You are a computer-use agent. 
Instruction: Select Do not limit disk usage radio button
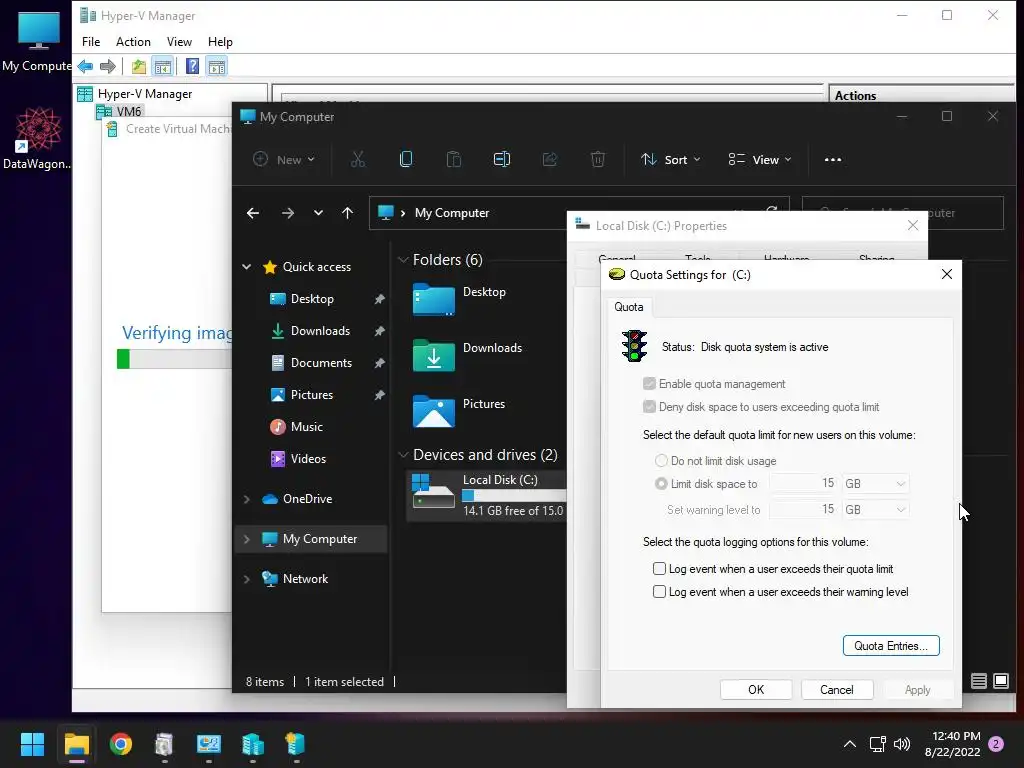coord(661,460)
